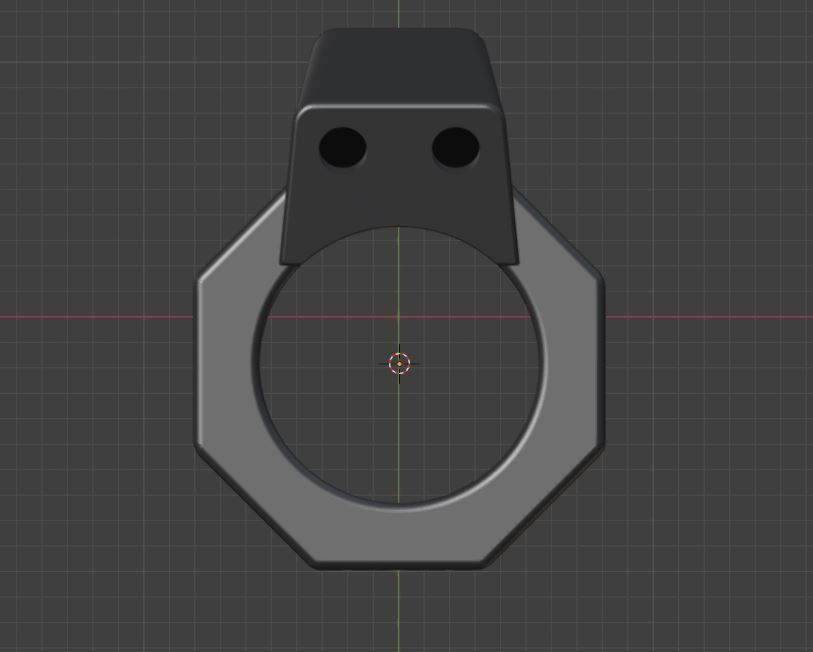Click the left circular hole in block
This screenshot has height=652, width=813.
pyautogui.click(x=343, y=147)
